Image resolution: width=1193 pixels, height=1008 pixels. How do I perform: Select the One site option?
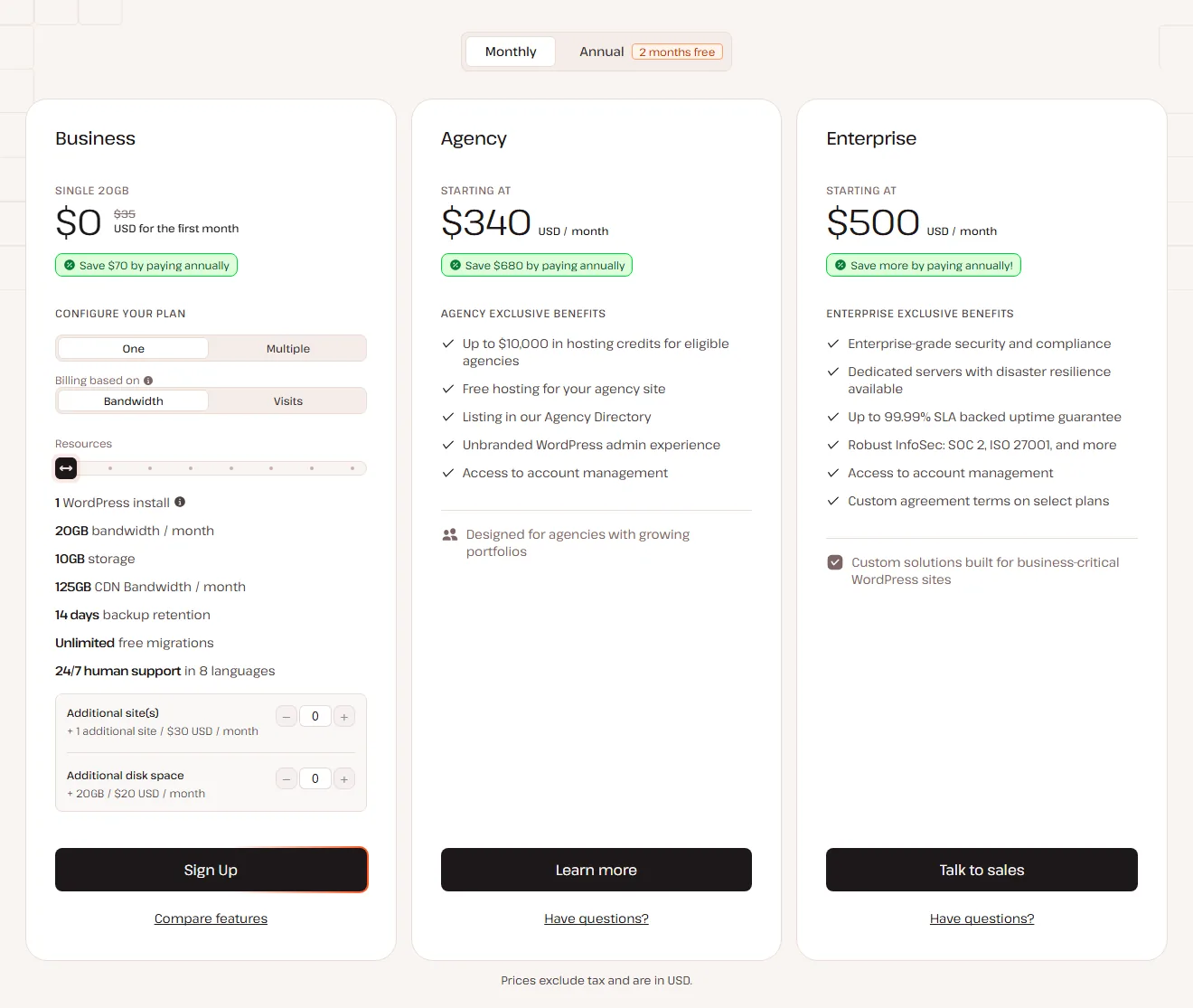(x=134, y=349)
